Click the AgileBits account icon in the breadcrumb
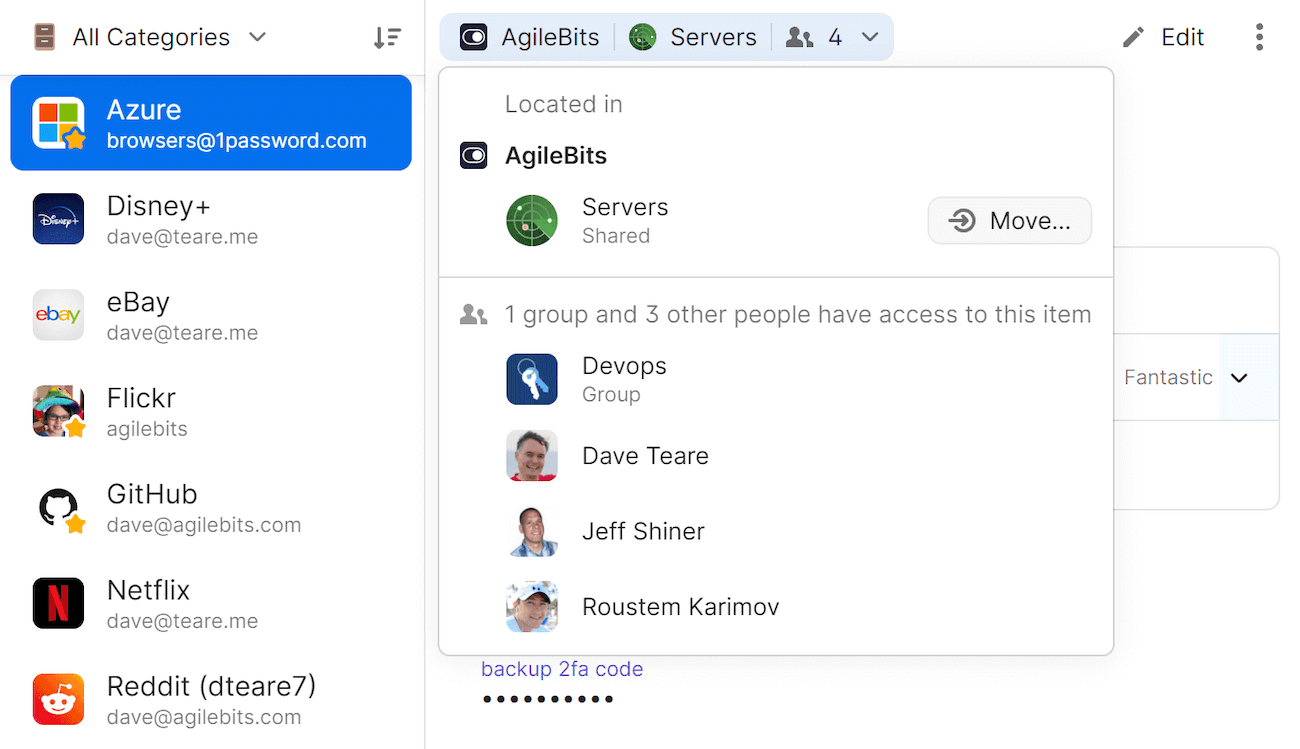The width and height of the screenshot is (1300, 749). (473, 36)
